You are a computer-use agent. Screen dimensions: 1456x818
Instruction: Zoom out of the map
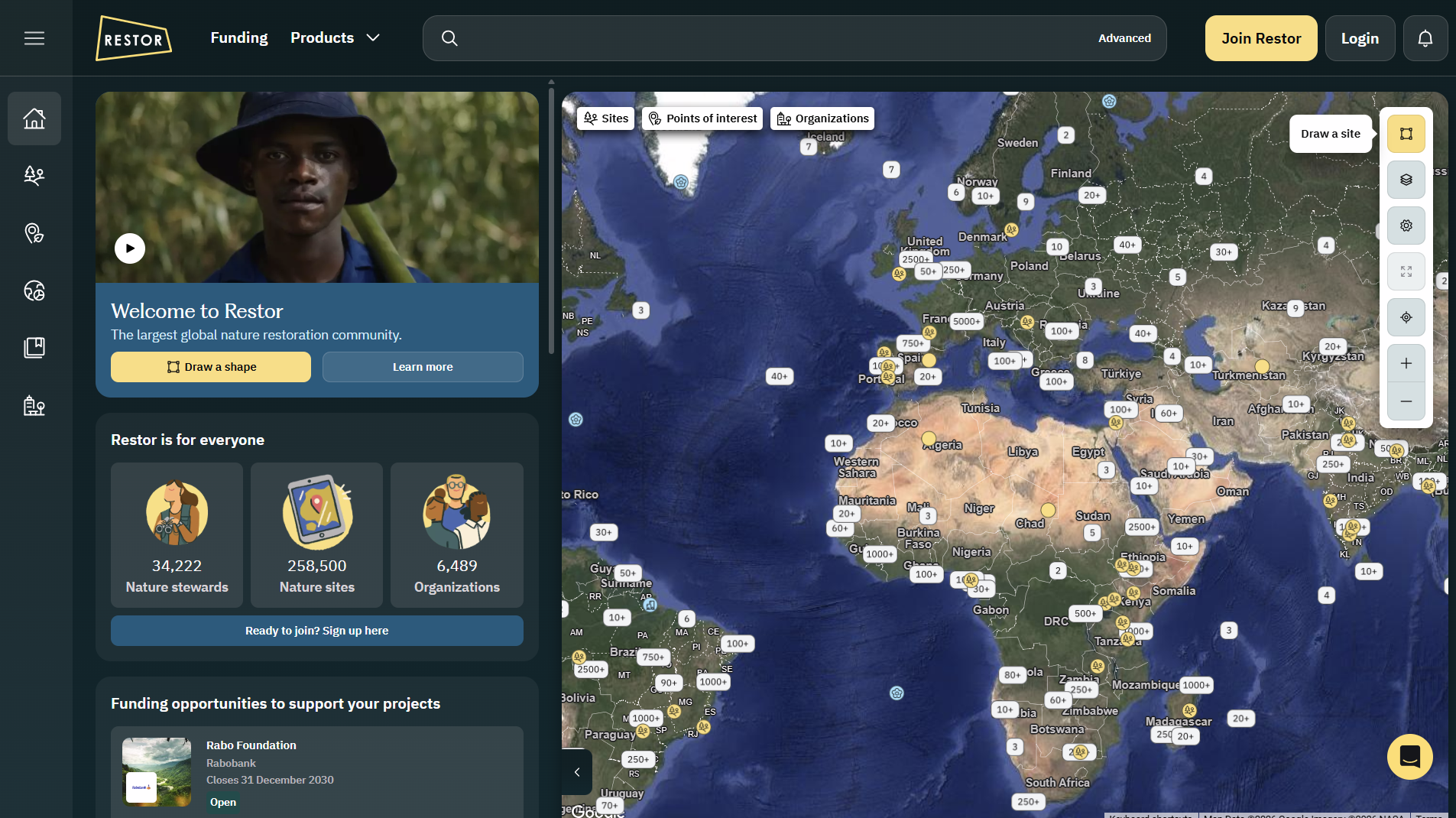(1406, 401)
